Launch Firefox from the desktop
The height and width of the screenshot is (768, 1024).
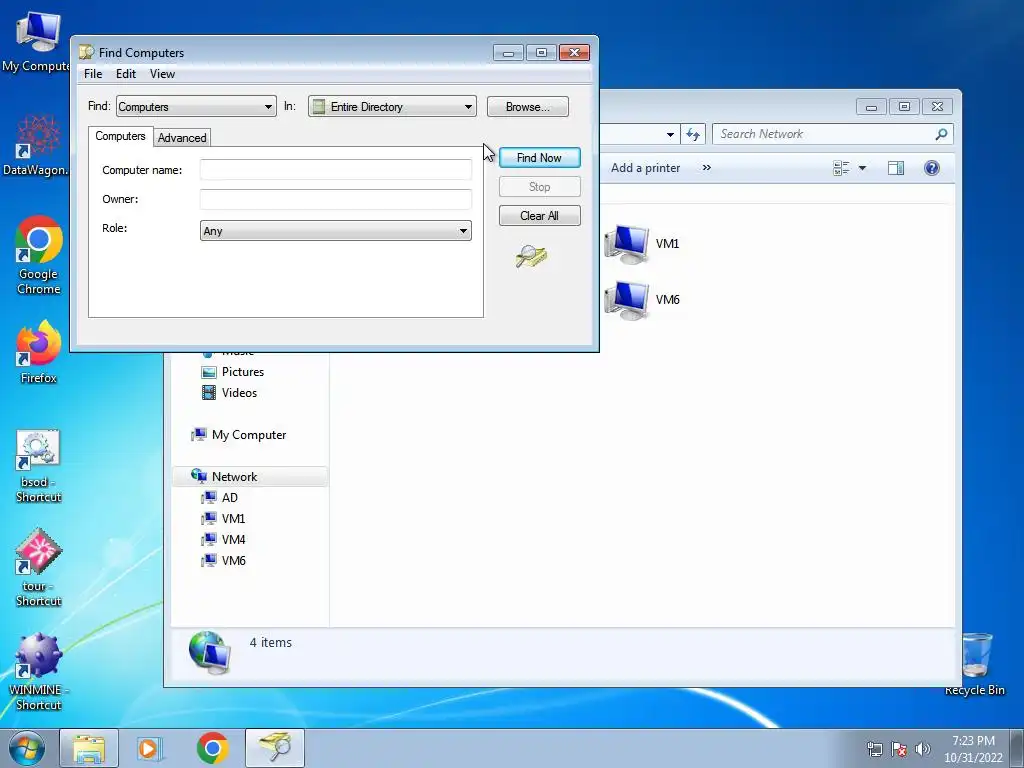coord(39,351)
